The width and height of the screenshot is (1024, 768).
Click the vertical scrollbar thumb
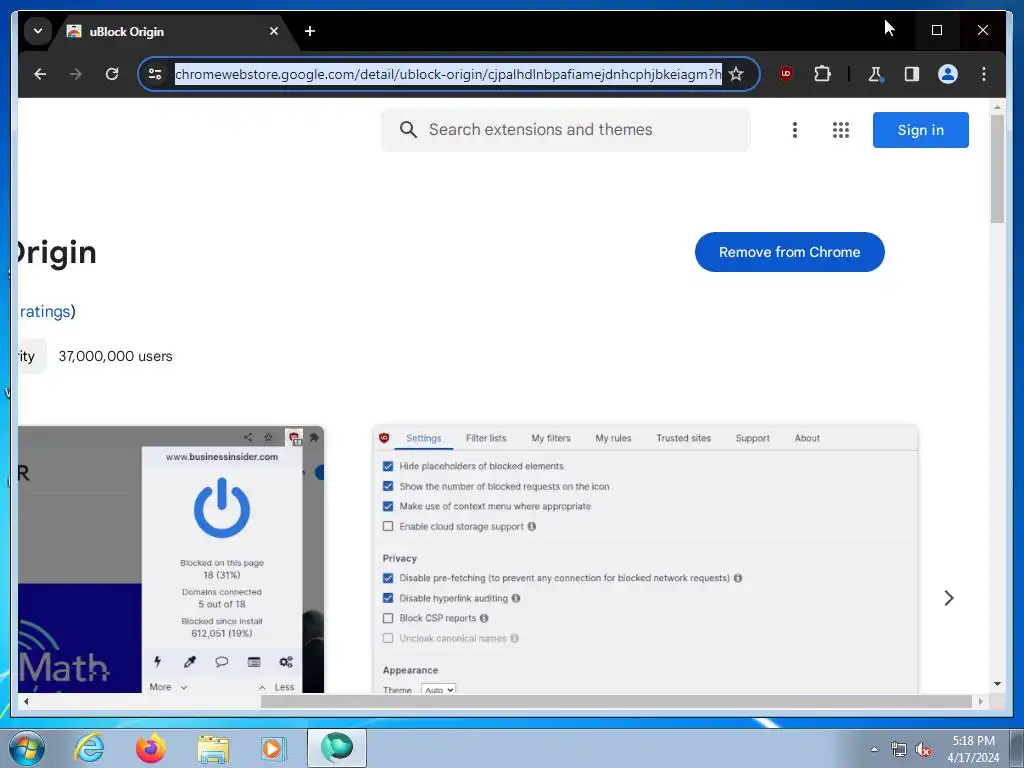coord(997,169)
